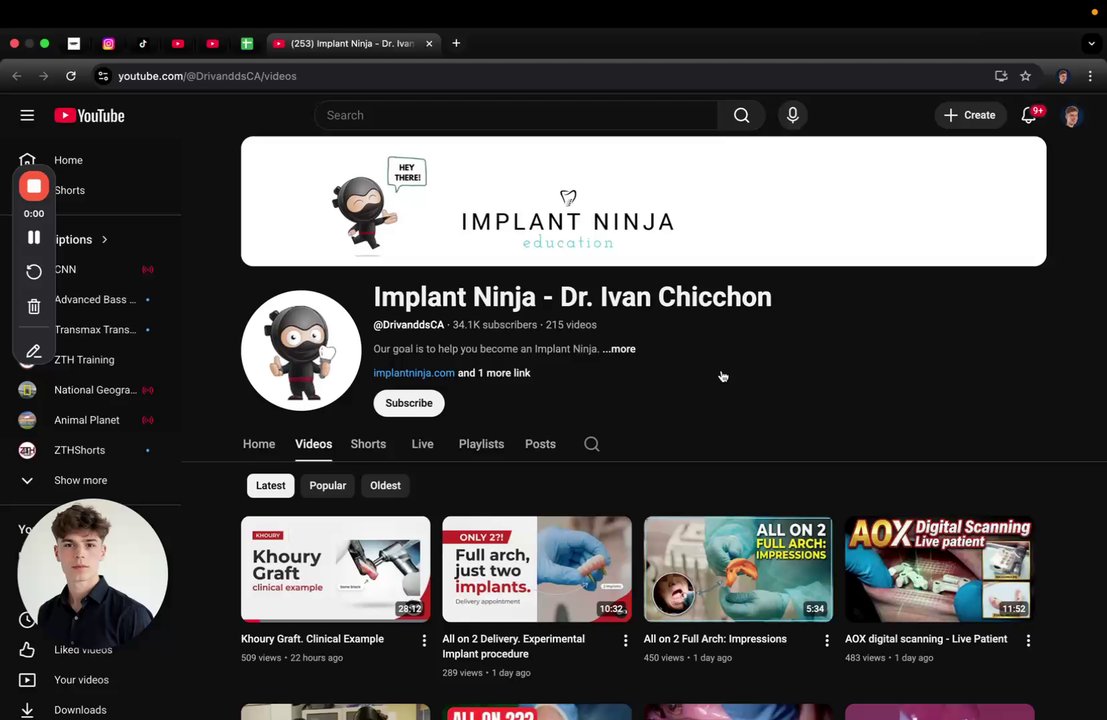
Task: Switch to the TikTok pinned tab
Action: point(143,44)
